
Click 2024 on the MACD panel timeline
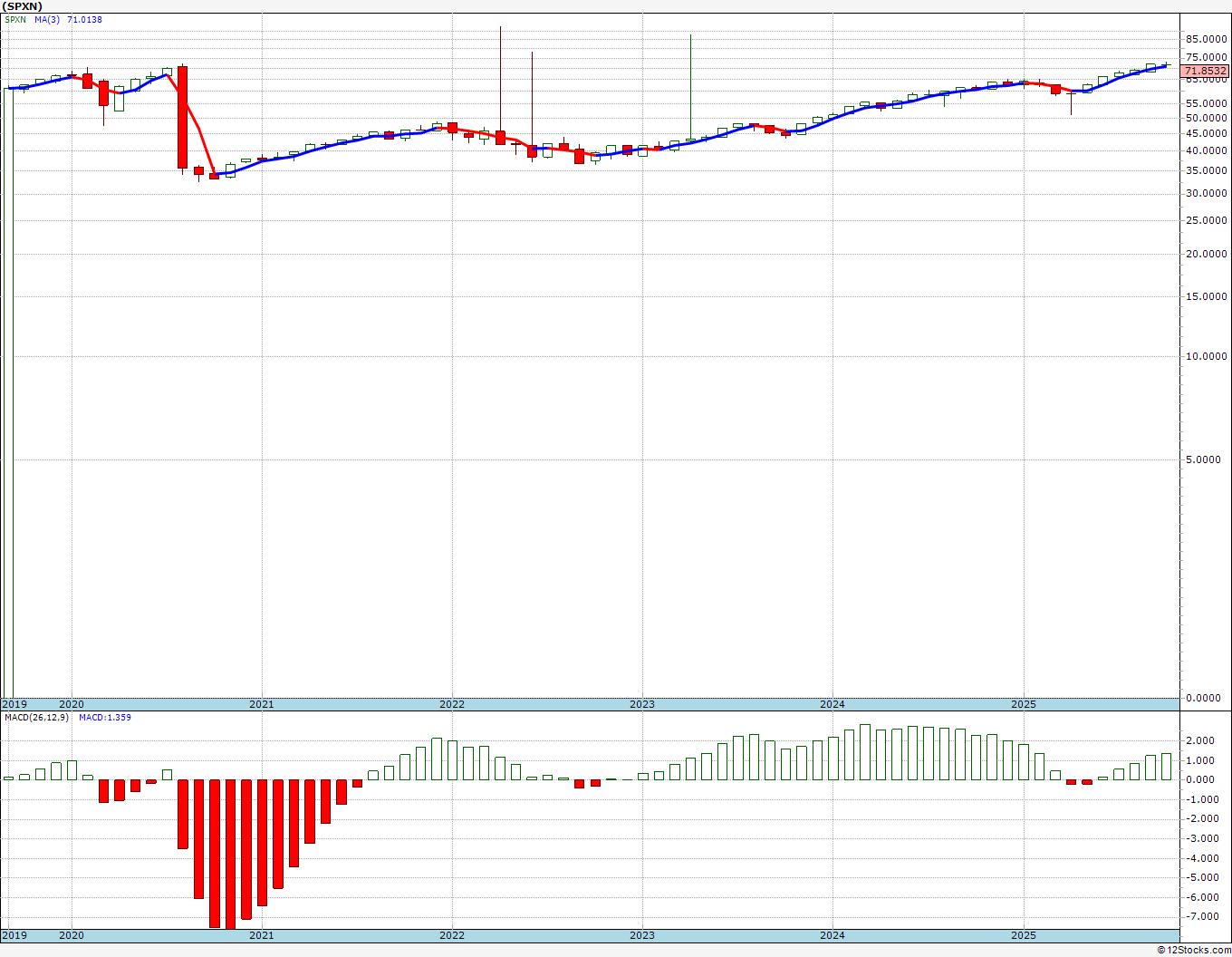833,935
